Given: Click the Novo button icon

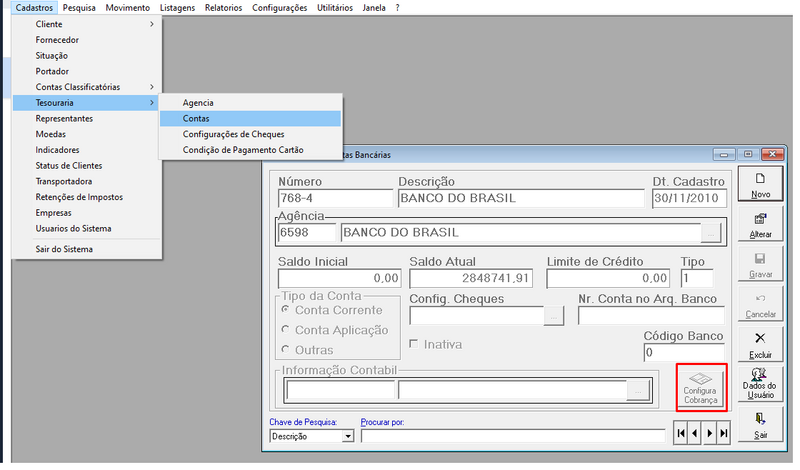Looking at the screenshot, I should pyautogui.click(x=760, y=184).
